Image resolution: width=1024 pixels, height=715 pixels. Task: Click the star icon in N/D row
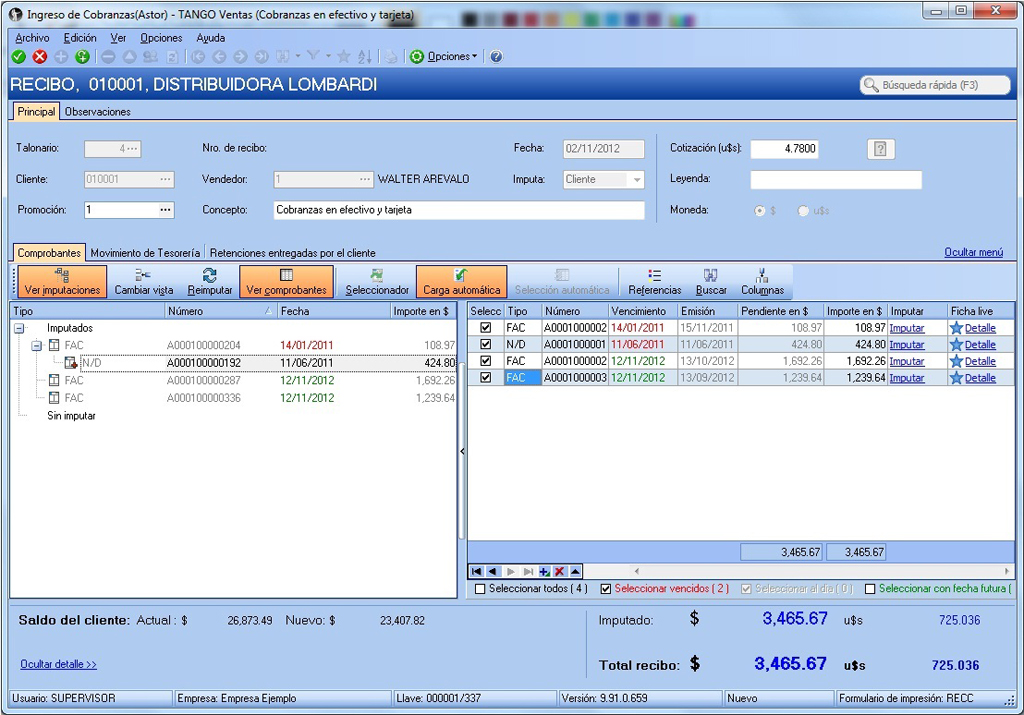pyautogui.click(x=957, y=345)
